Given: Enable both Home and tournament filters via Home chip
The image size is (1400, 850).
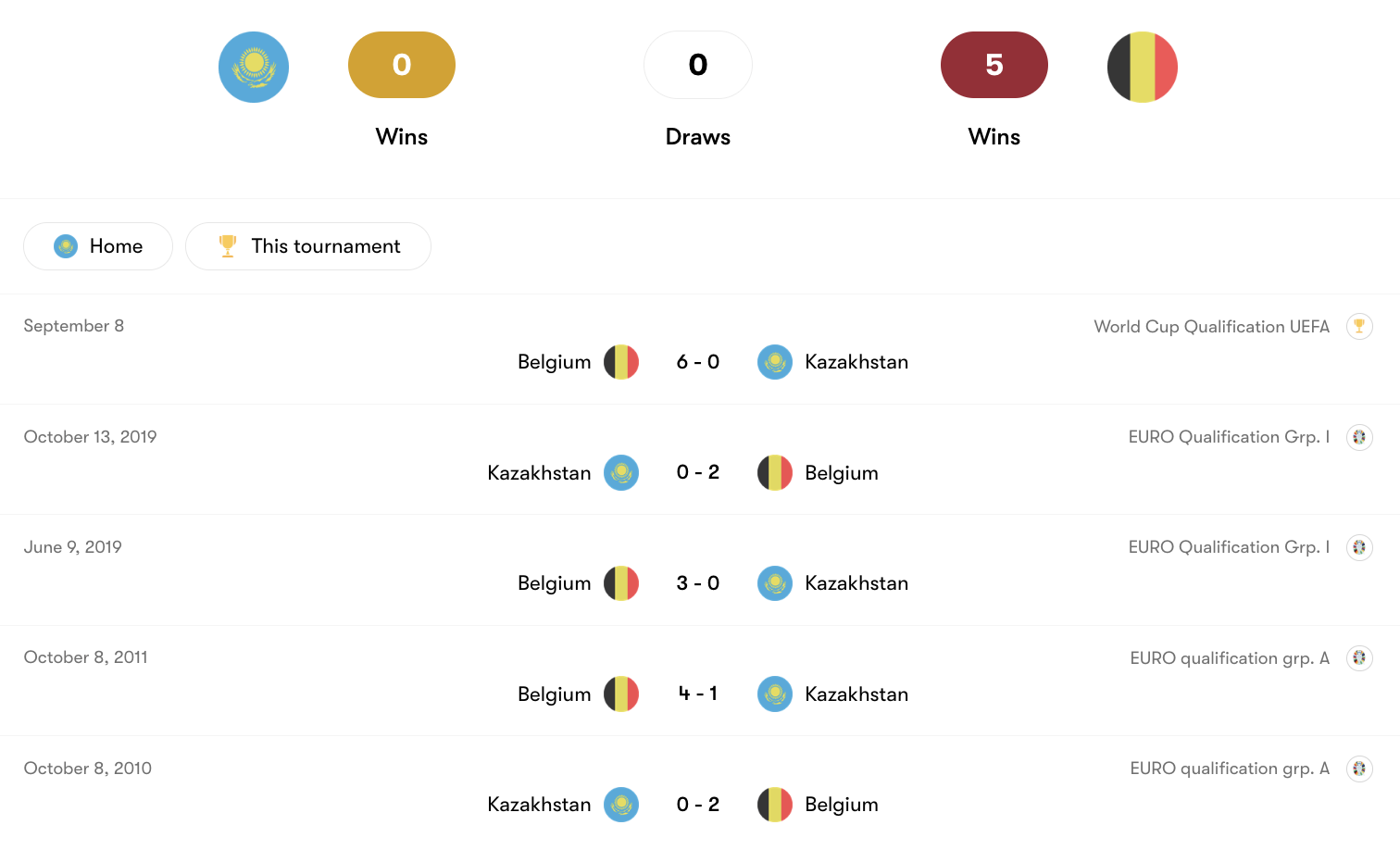Looking at the screenshot, I should pos(98,245).
